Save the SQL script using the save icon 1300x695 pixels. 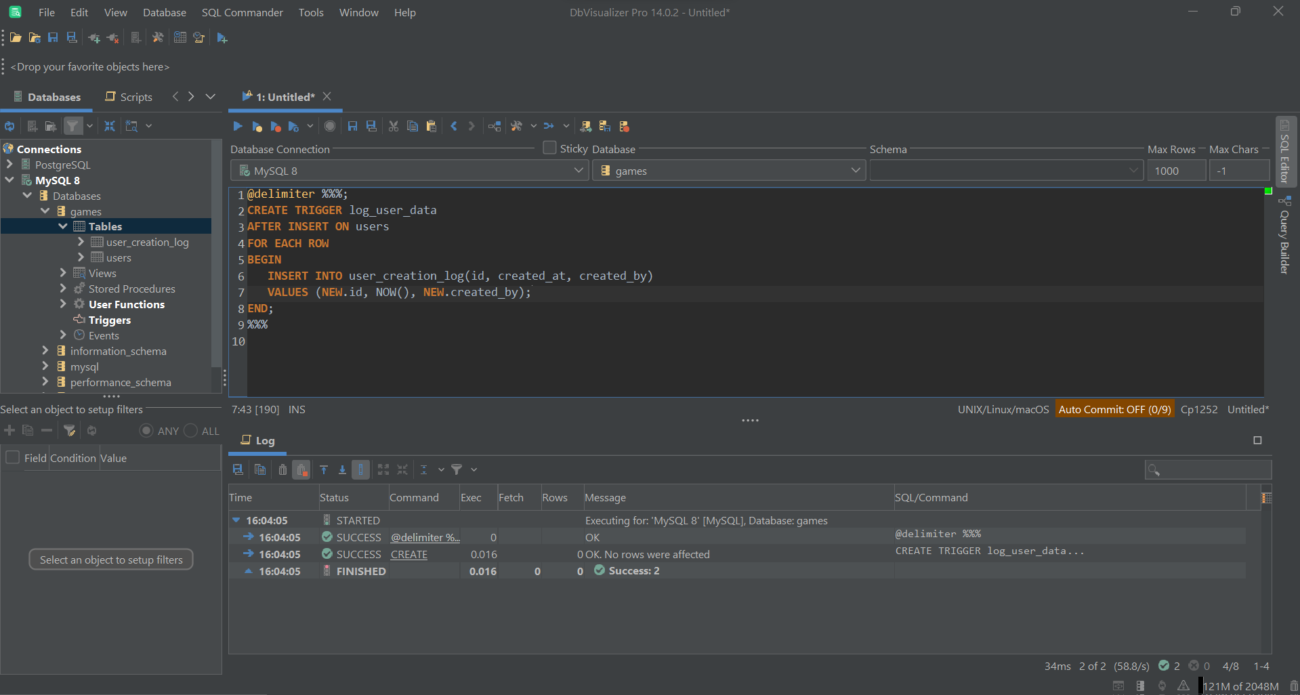pos(351,125)
